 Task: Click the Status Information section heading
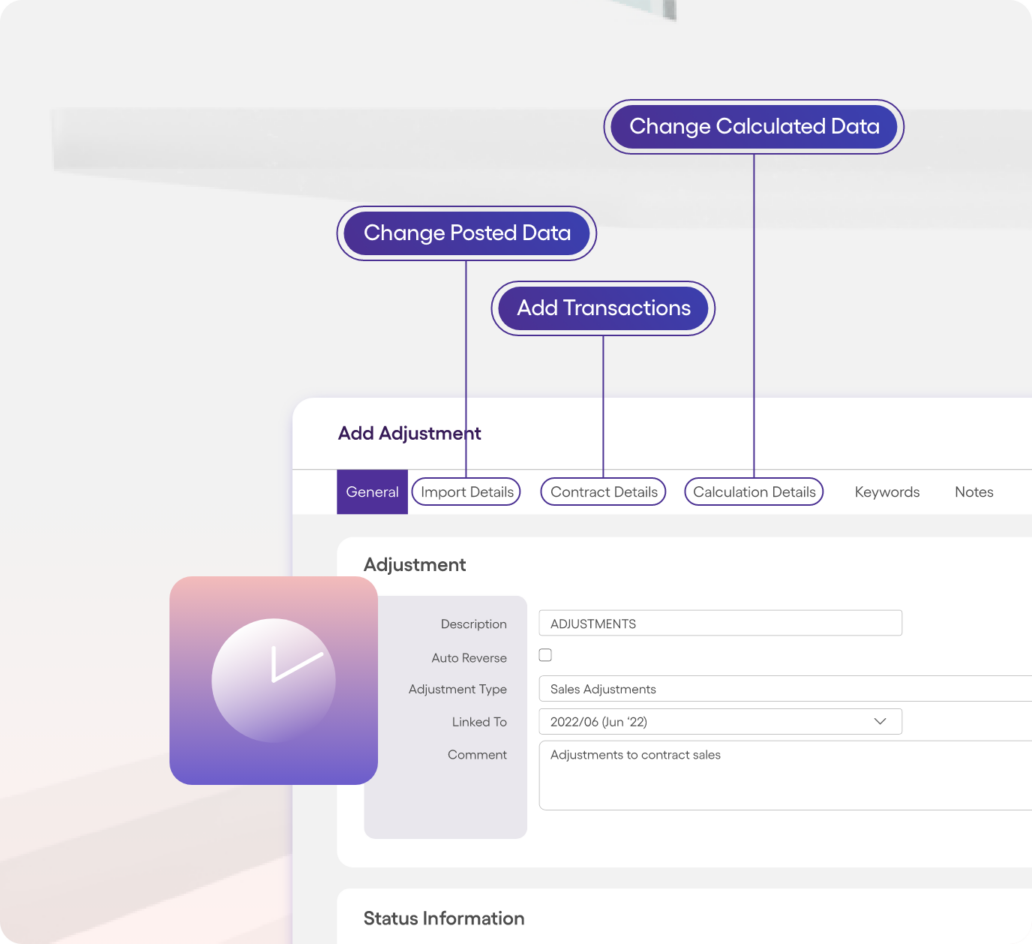(x=443, y=918)
